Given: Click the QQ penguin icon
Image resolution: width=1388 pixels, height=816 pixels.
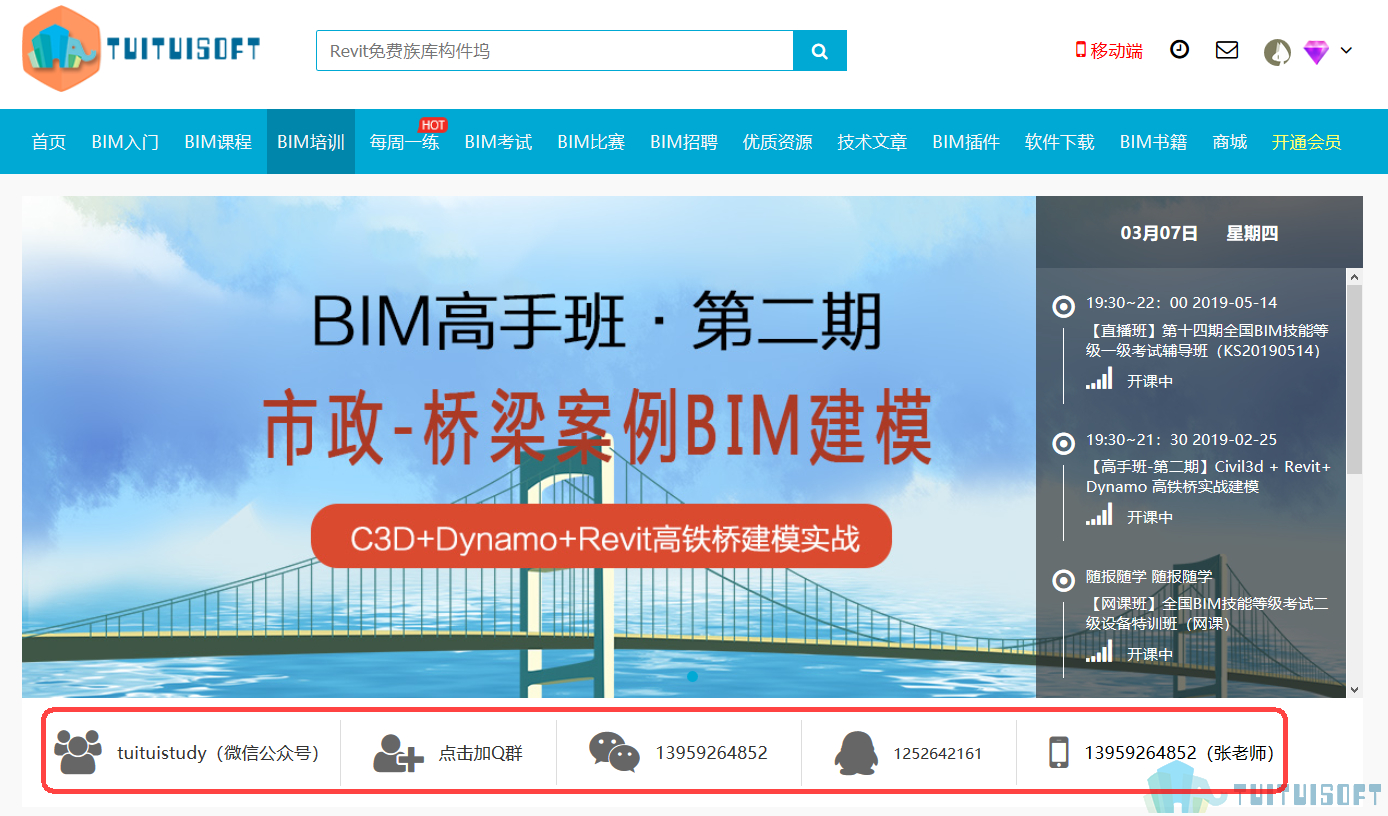Looking at the screenshot, I should 855,752.
